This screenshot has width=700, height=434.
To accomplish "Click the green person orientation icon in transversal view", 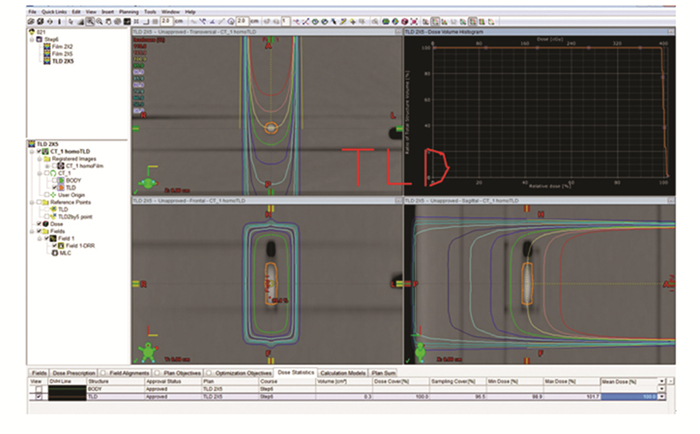I will pyautogui.click(x=150, y=182).
